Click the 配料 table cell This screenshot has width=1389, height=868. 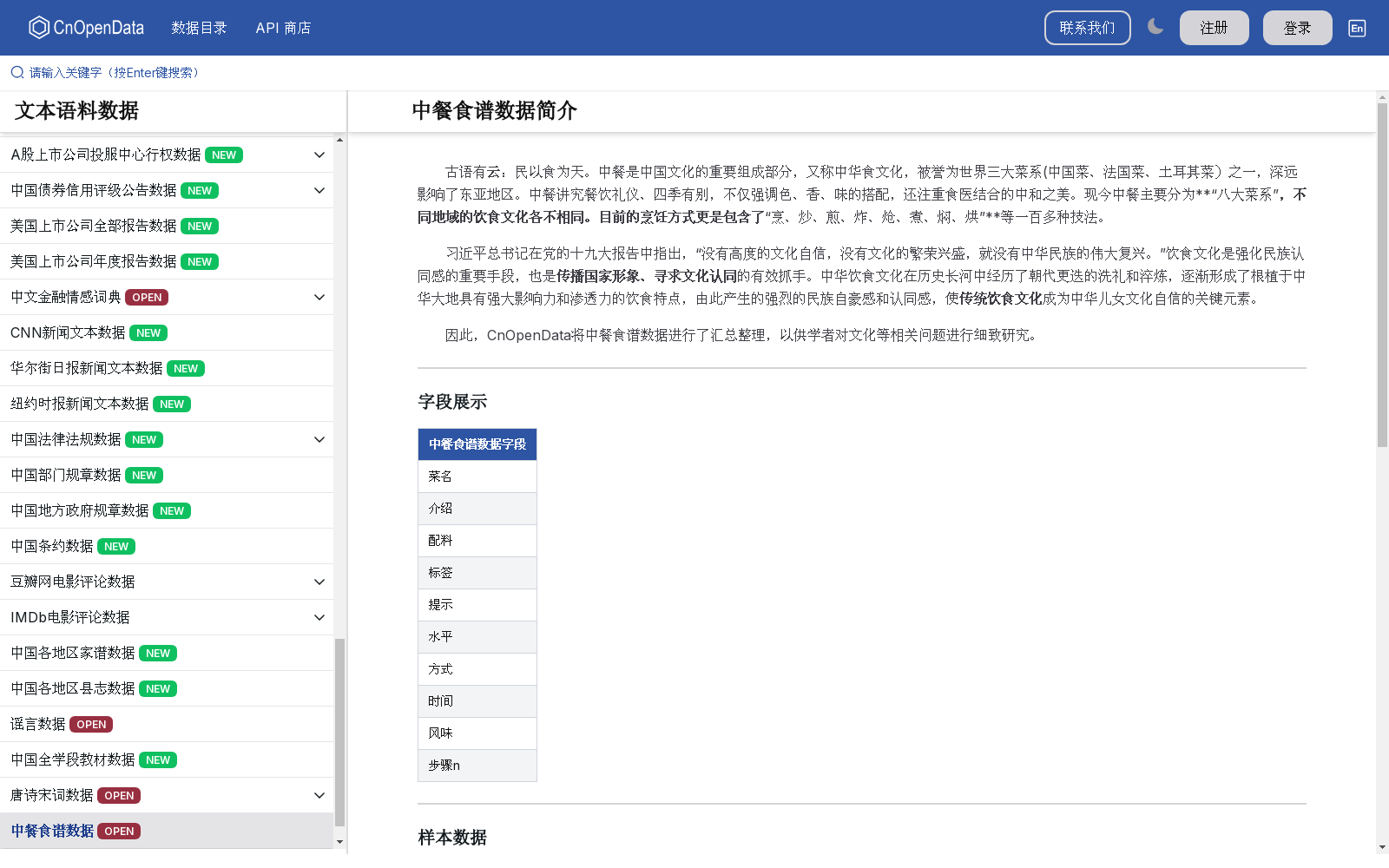[477, 541]
